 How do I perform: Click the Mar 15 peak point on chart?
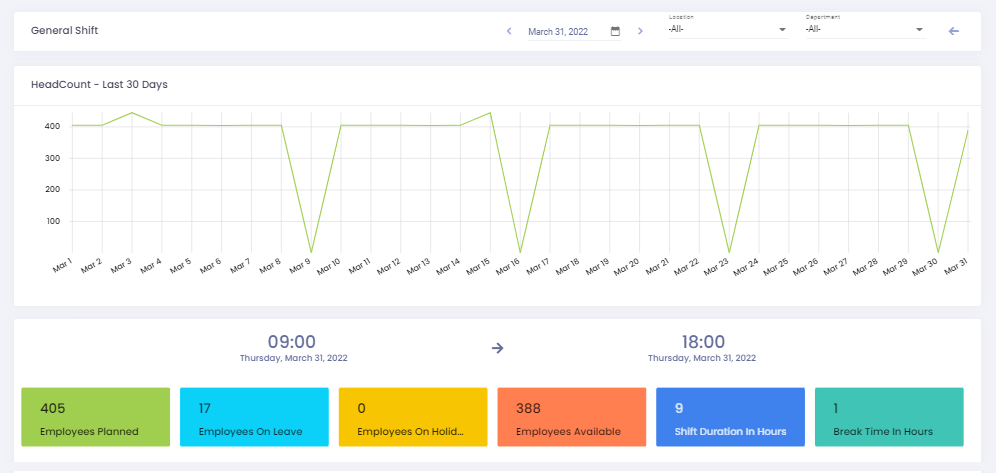coord(490,113)
